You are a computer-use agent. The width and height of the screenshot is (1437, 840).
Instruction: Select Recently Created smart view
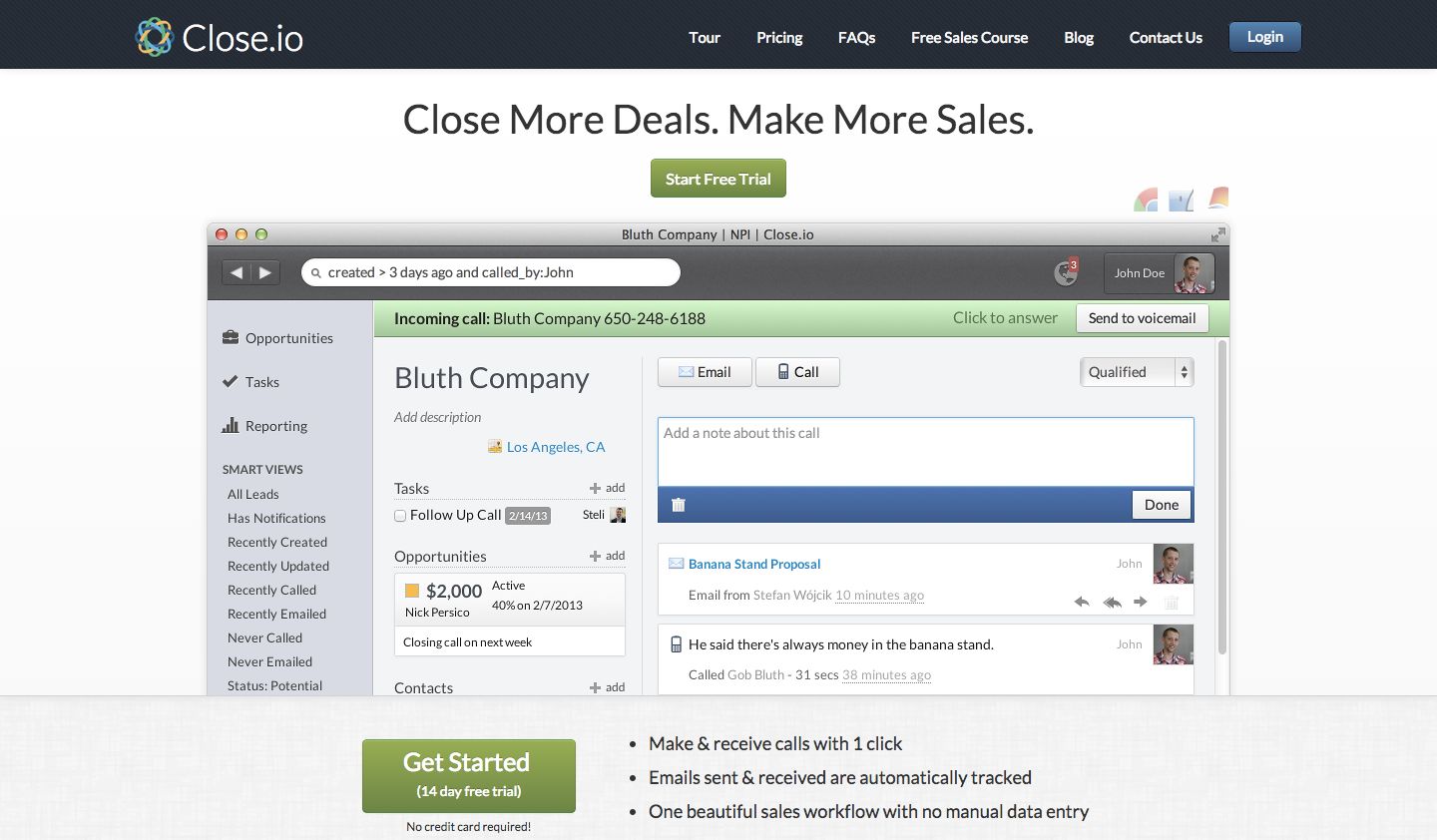coord(277,542)
